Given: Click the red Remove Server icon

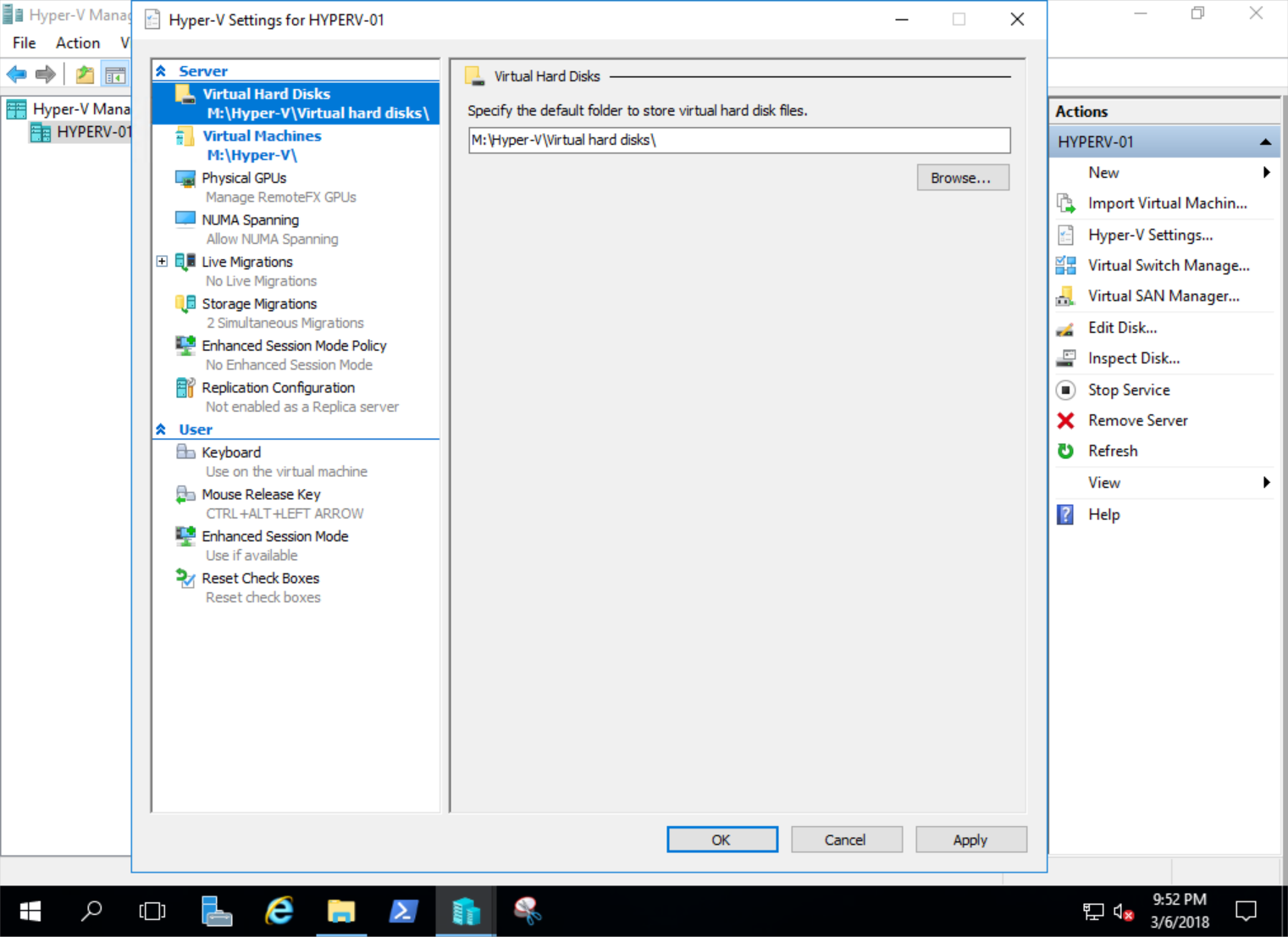Looking at the screenshot, I should 1066,420.
